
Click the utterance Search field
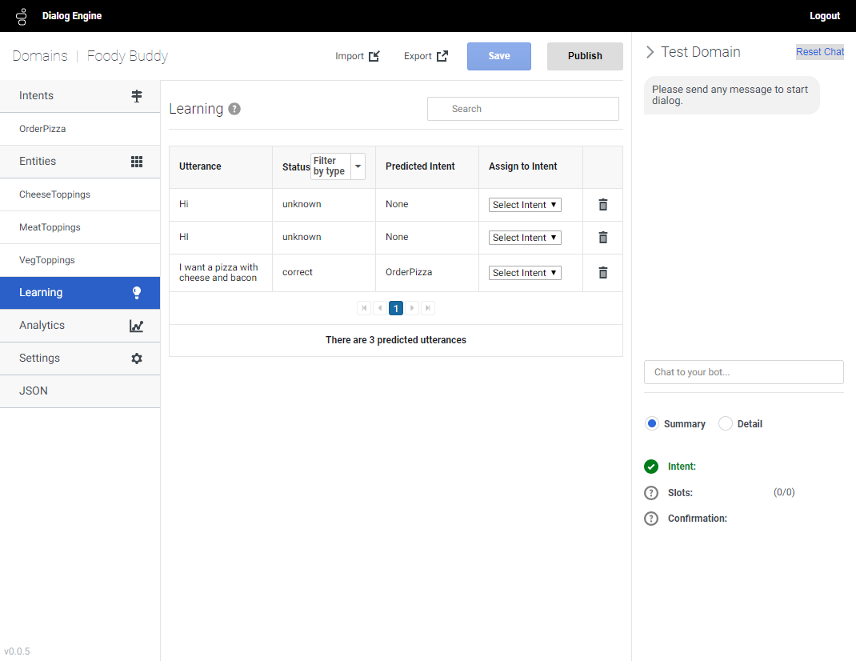coord(523,109)
